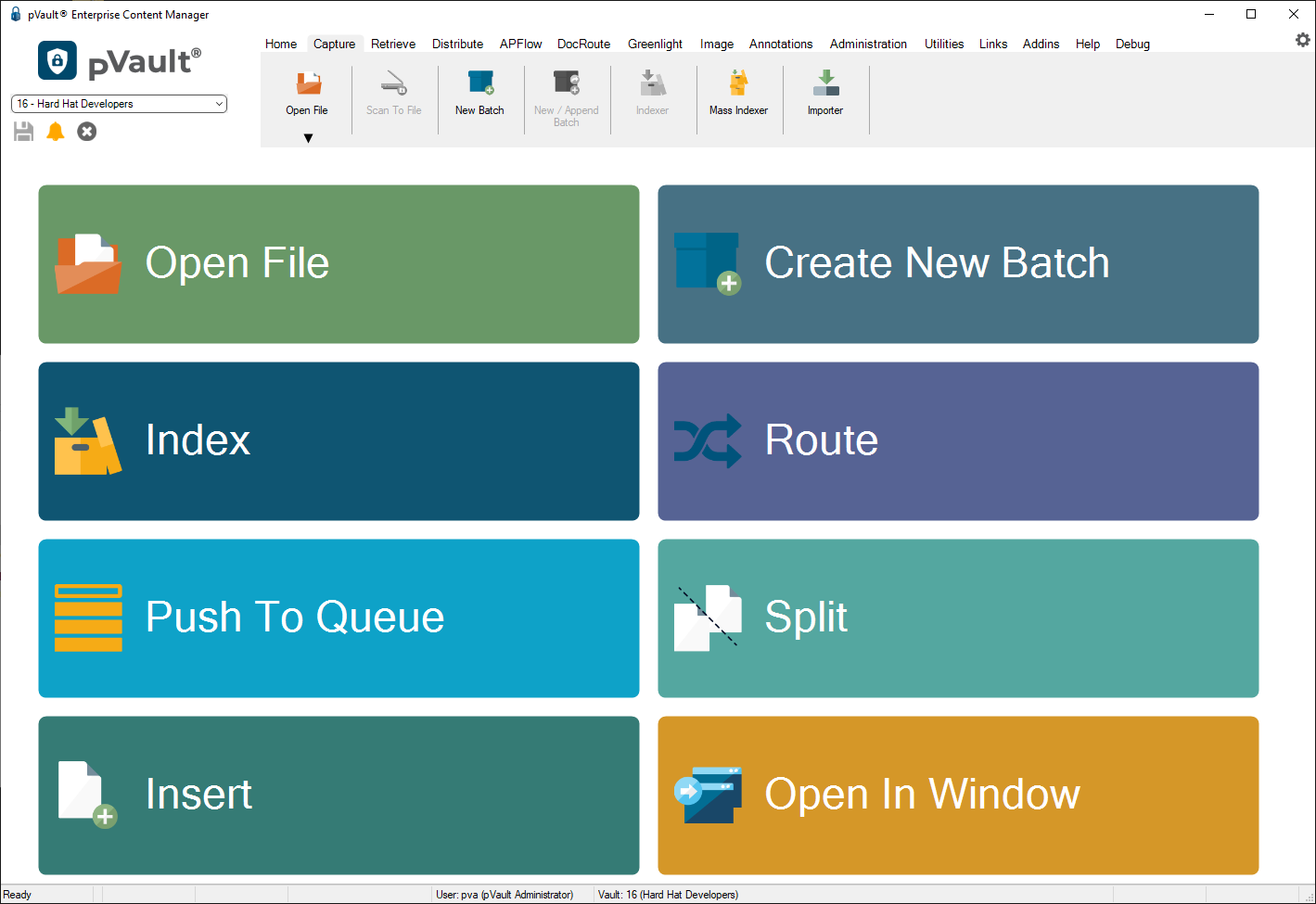
Task: Click the Split tile label
Action: (806, 618)
